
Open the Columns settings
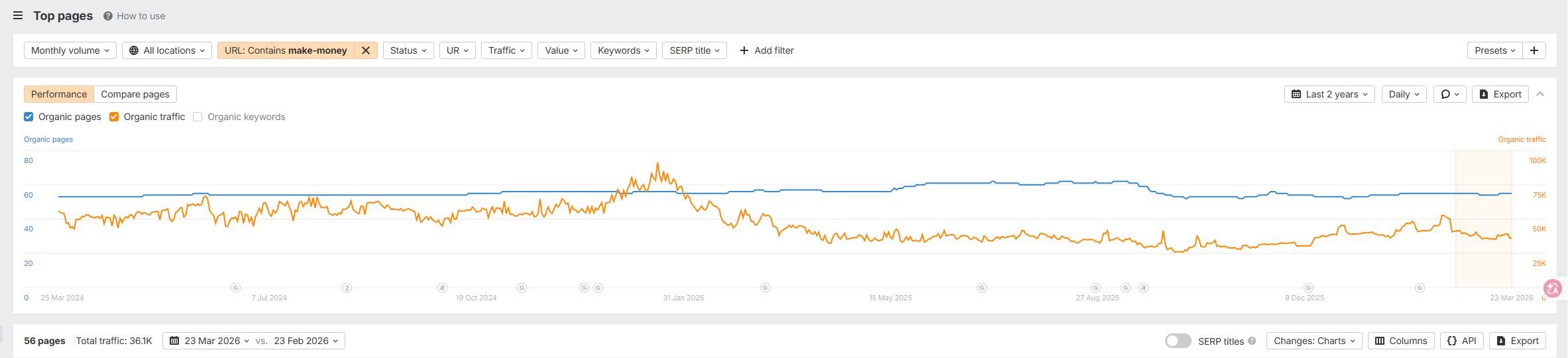pyautogui.click(x=1401, y=341)
